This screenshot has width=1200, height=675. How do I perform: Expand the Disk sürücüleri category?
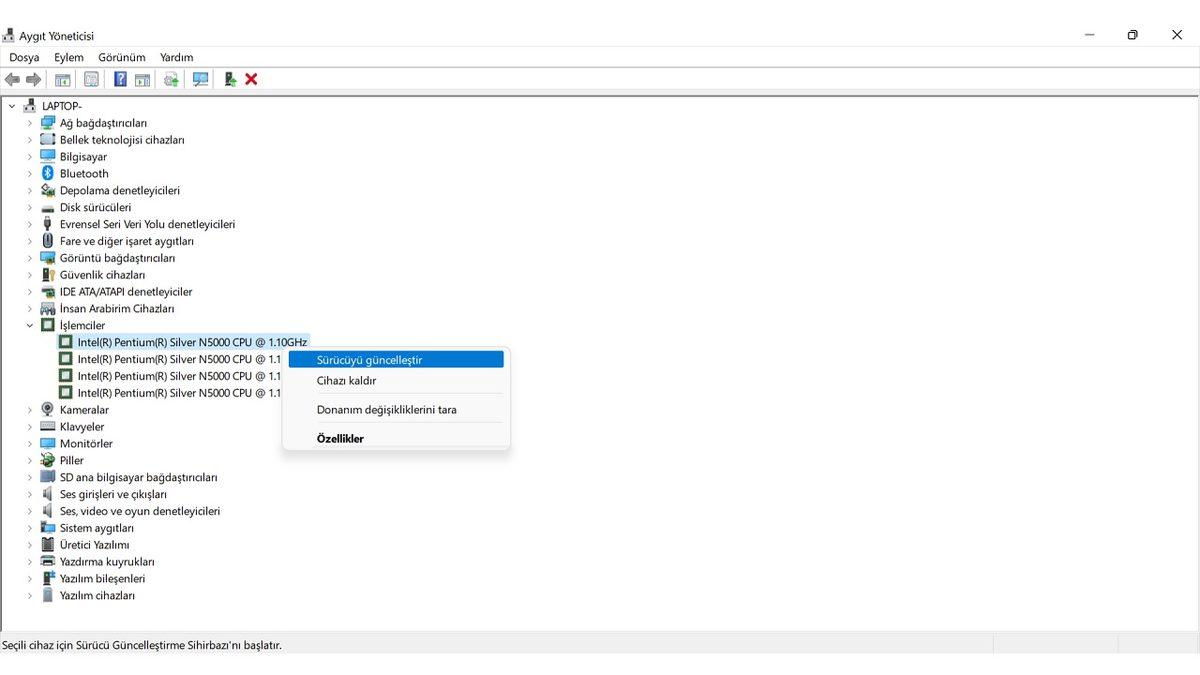pyautogui.click(x=30, y=207)
